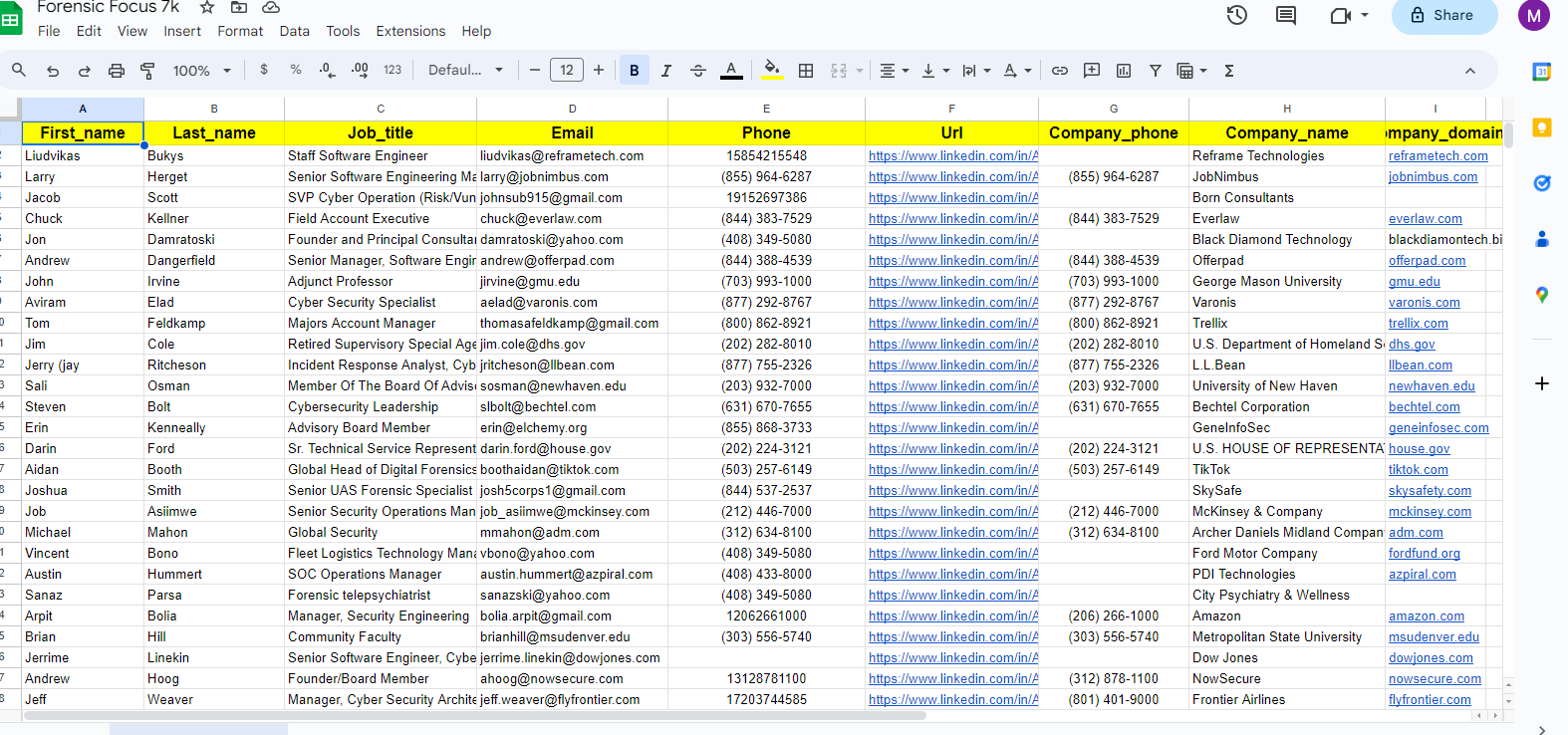Open the 100% zoom dropdown
This screenshot has height=735, width=1568.
[x=202, y=71]
